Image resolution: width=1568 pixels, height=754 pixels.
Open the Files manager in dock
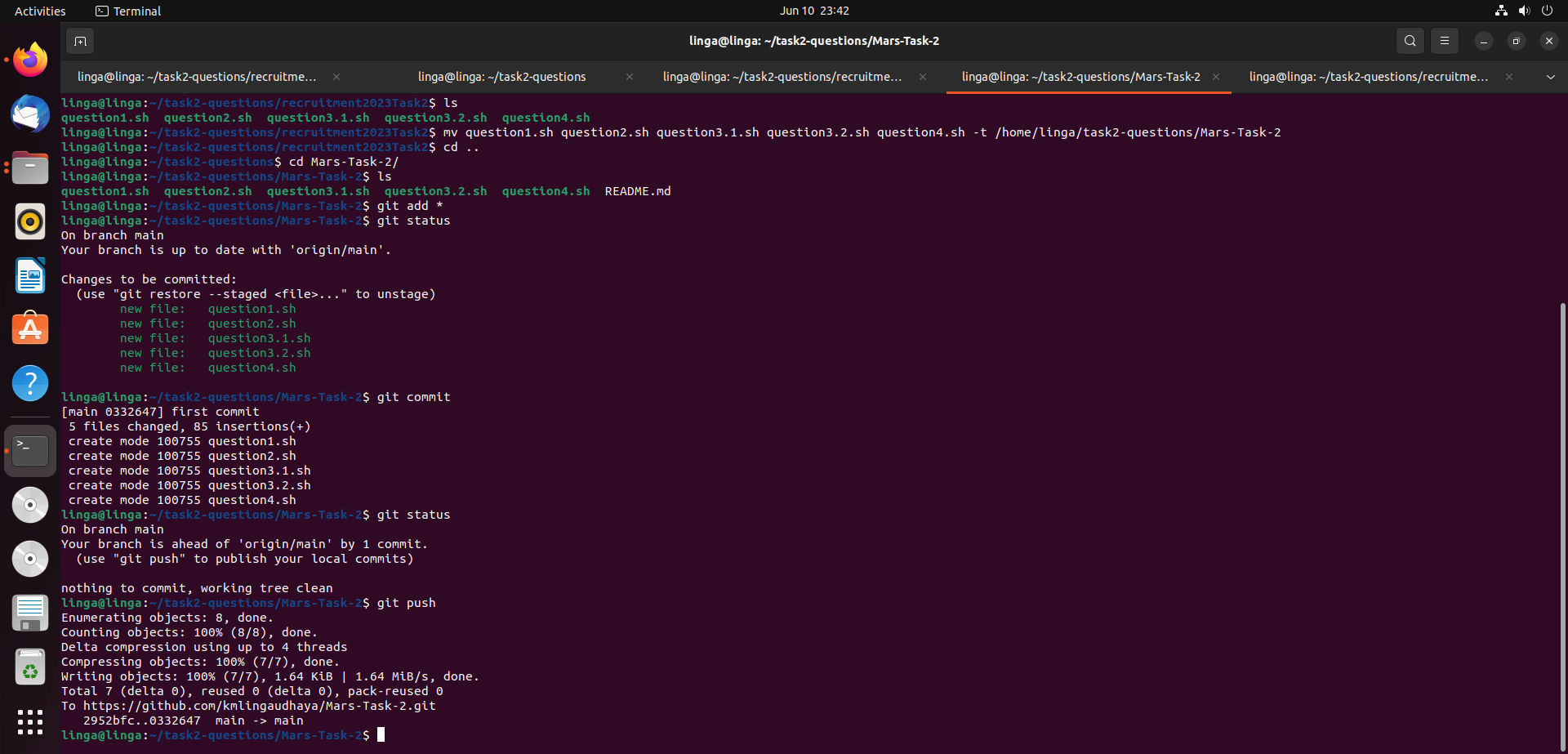(30, 167)
